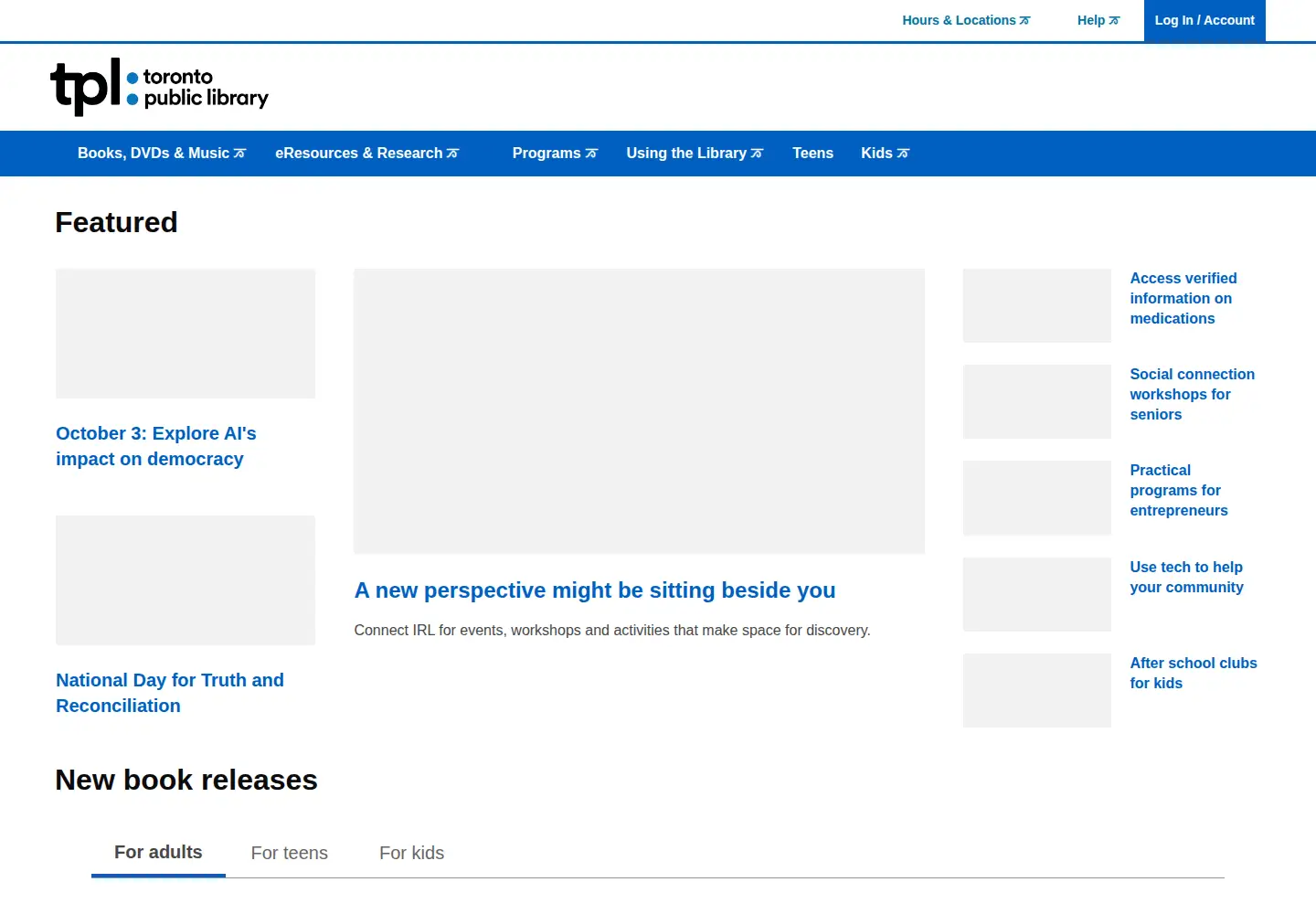The height and width of the screenshot is (914, 1316).
Task: Switch to the For teens tab
Action: [290, 853]
